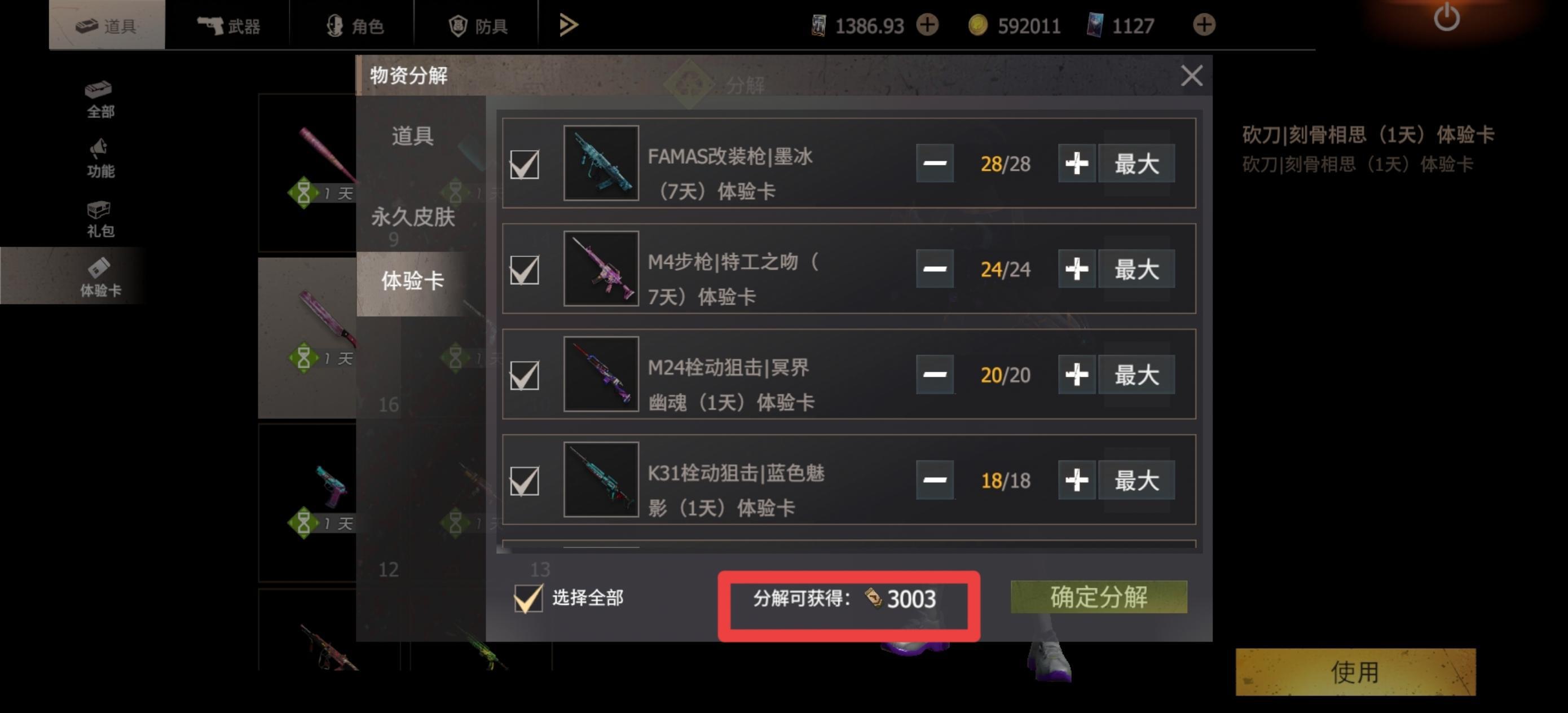Click the 确定分解 confirm button

tap(1099, 597)
